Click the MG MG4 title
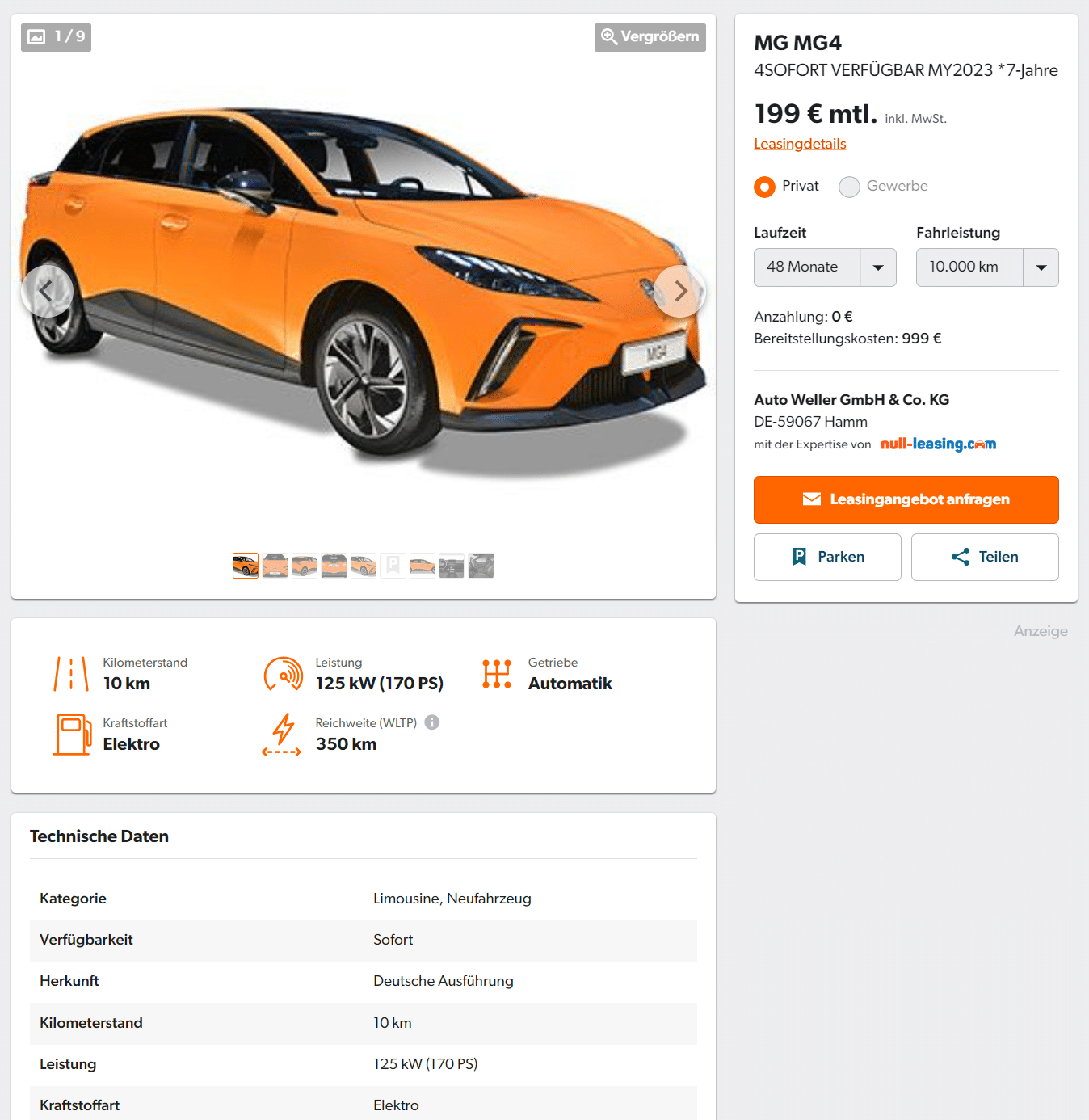The height and width of the screenshot is (1120, 1089). point(797,43)
